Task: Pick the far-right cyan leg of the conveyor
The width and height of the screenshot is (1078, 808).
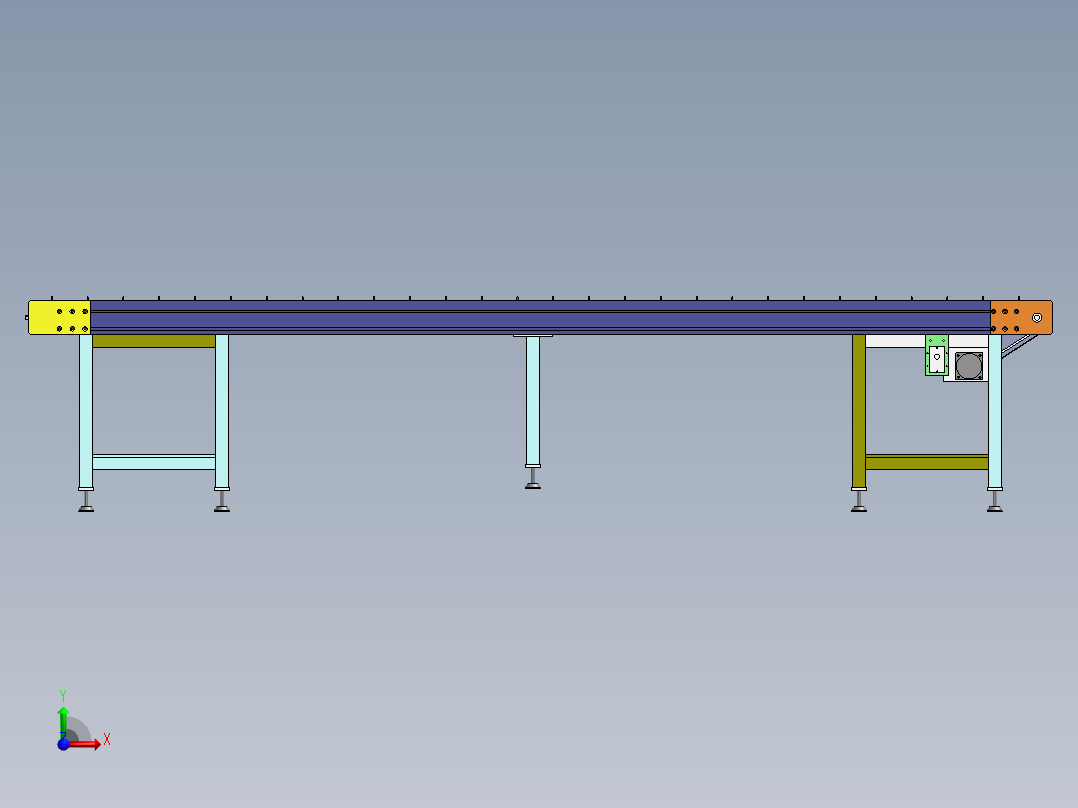Action: coord(995,411)
